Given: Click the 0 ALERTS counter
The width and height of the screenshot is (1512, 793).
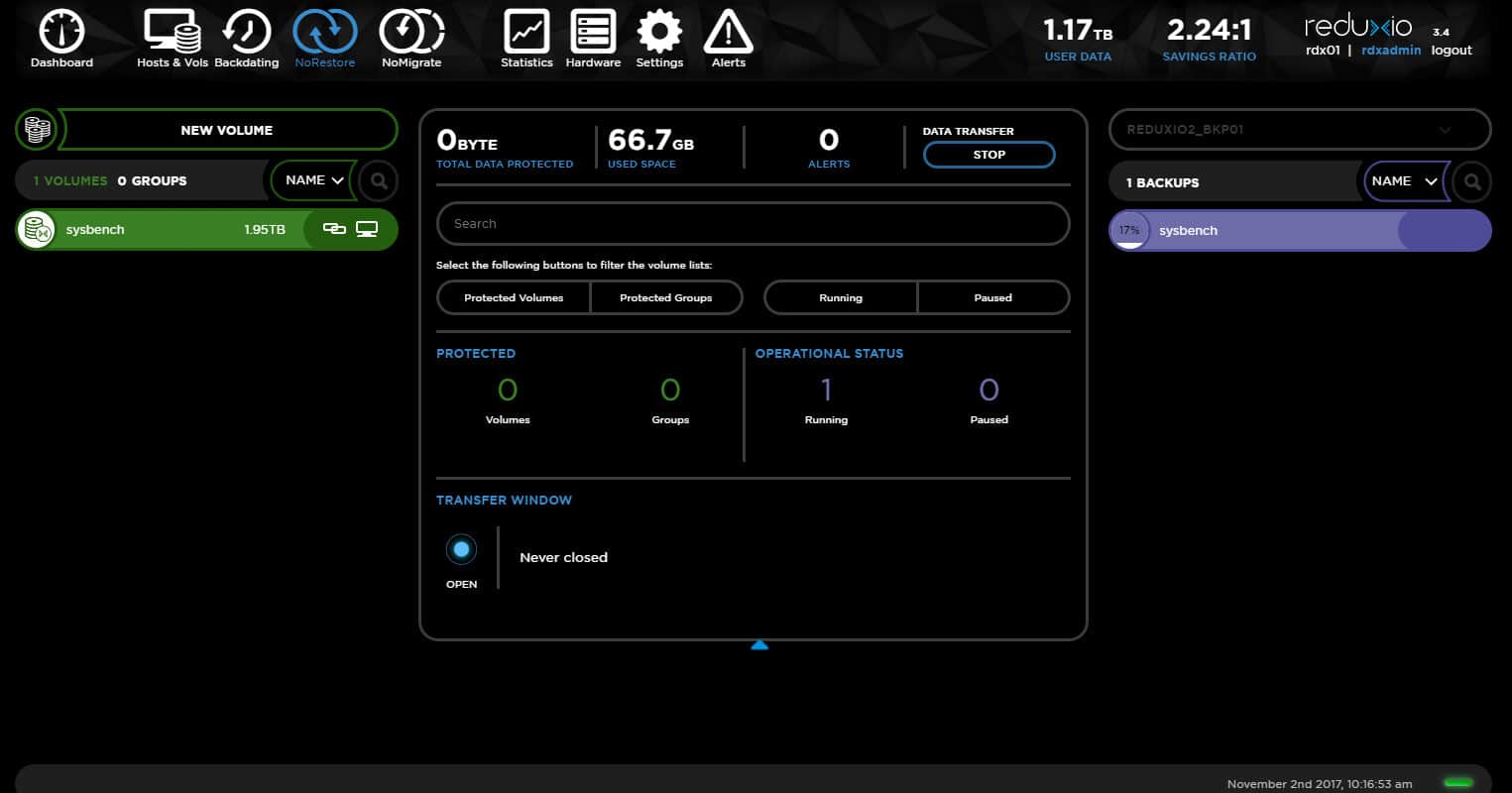Looking at the screenshot, I should point(829,140).
